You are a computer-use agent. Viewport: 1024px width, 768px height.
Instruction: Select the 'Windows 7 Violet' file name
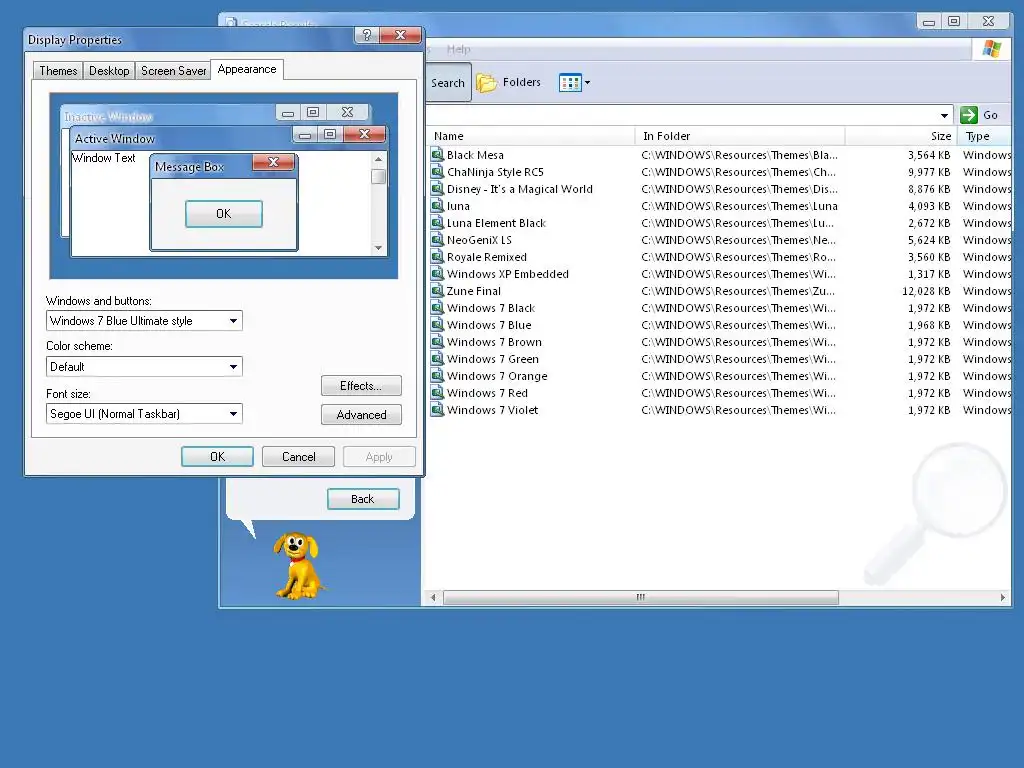click(x=492, y=409)
